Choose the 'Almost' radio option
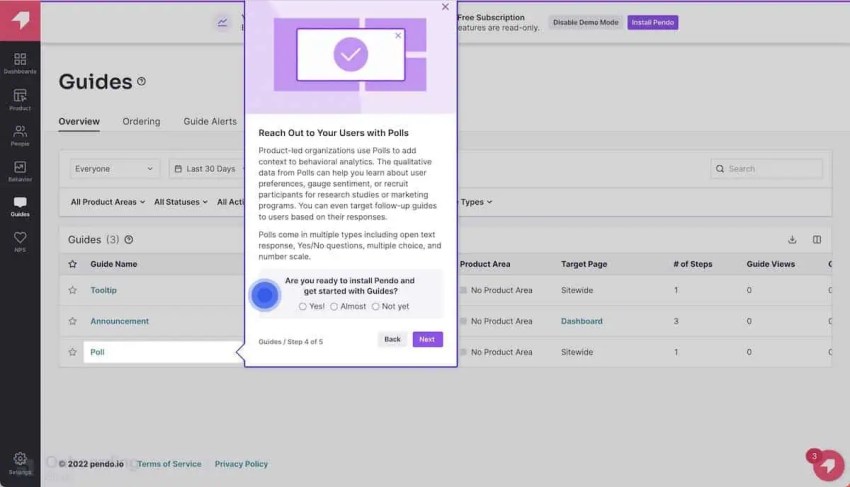 pos(334,307)
